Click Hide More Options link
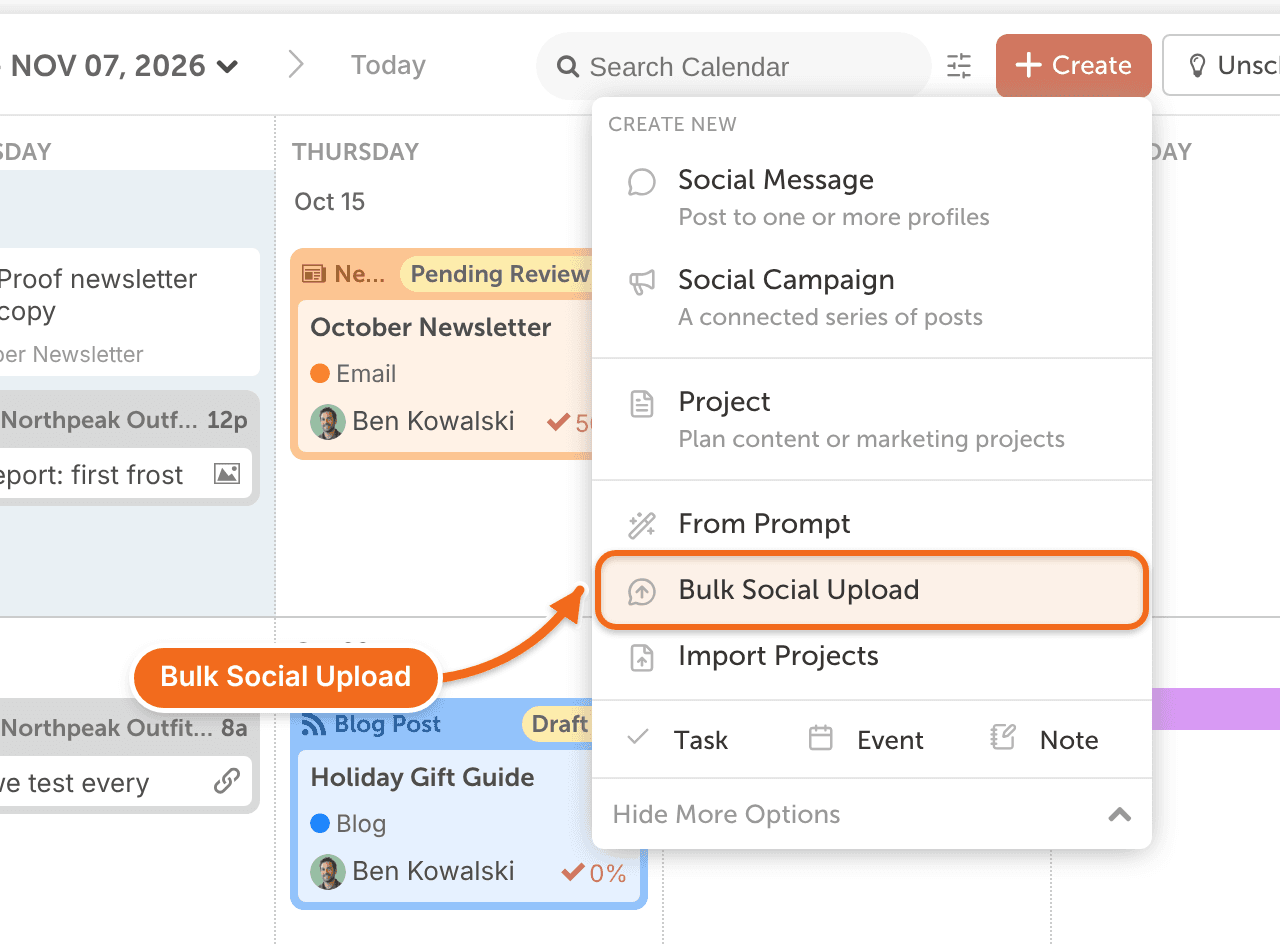Image resolution: width=1280 pixels, height=944 pixels. click(726, 815)
